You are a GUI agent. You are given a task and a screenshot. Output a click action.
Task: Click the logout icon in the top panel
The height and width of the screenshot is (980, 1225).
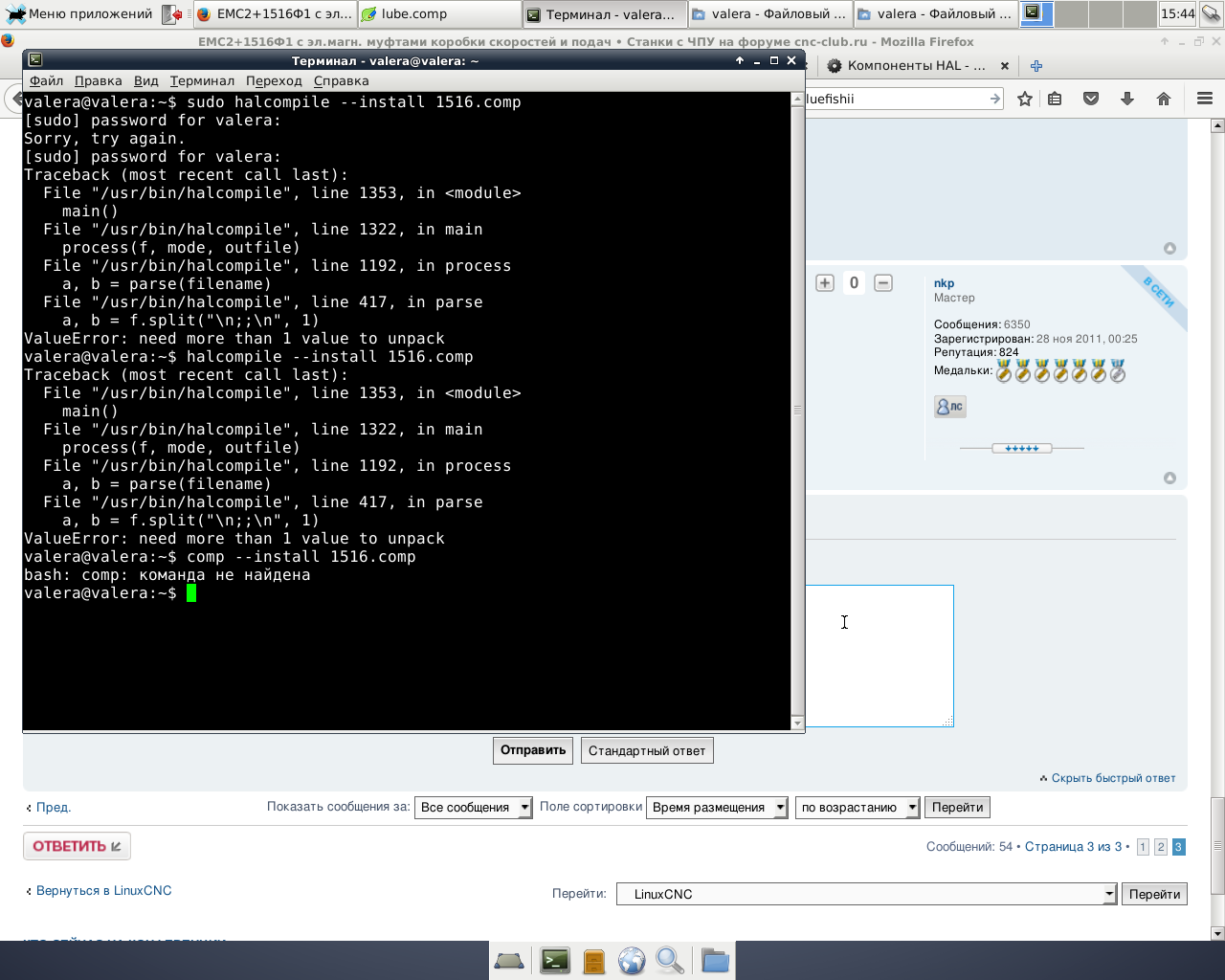172,14
